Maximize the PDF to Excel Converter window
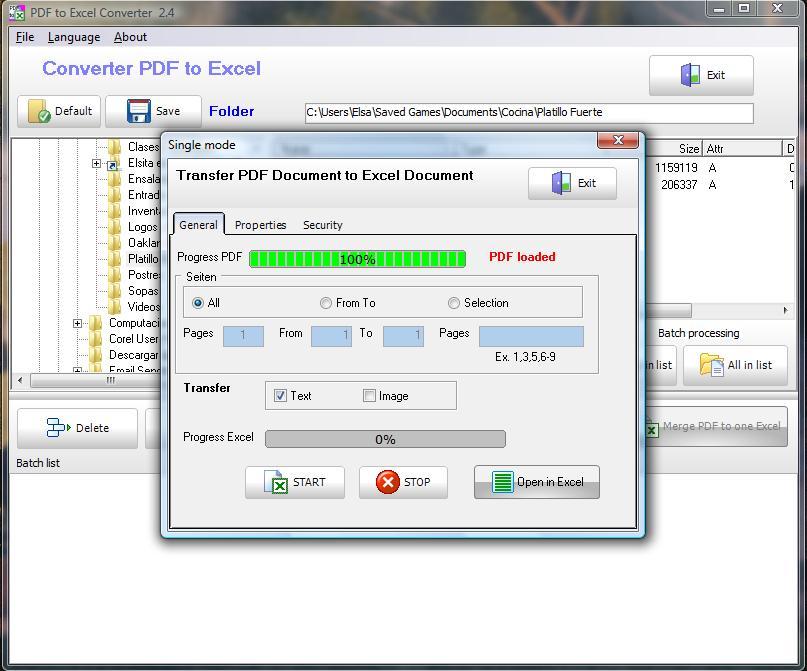Screen dimensions: 807x671 [x=744, y=8]
